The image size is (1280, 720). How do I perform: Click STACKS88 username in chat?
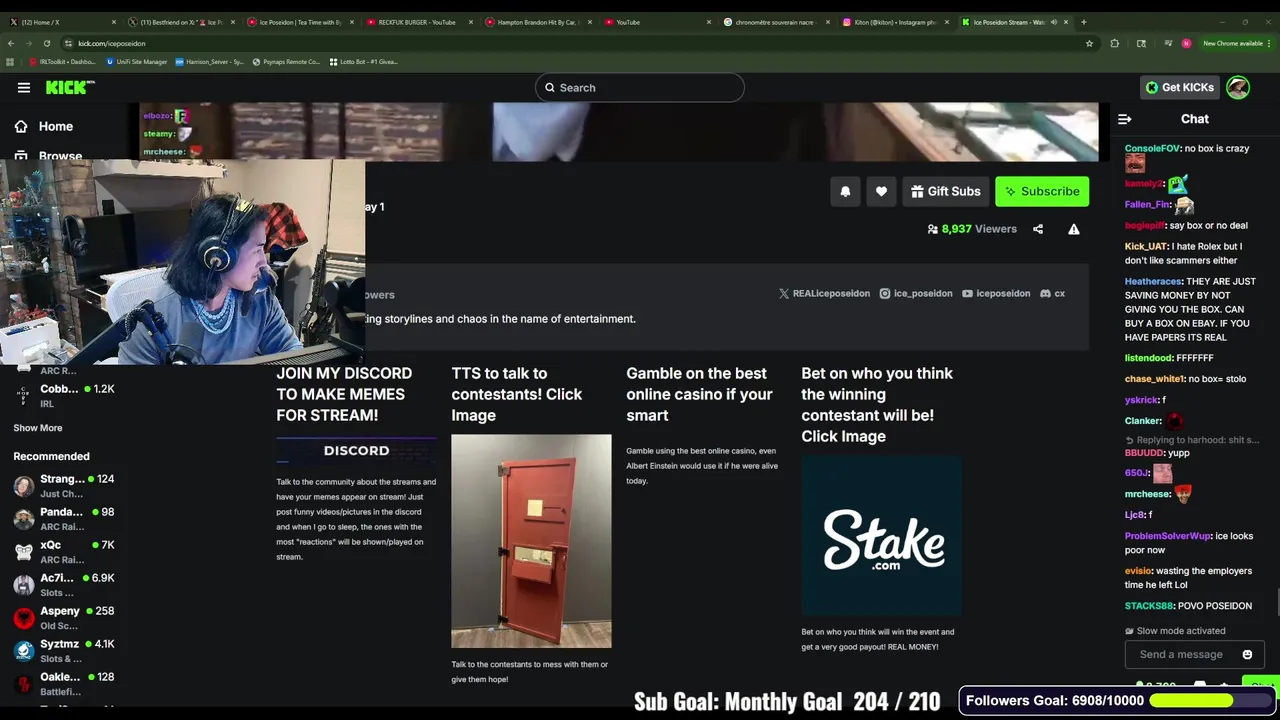[1149, 606]
